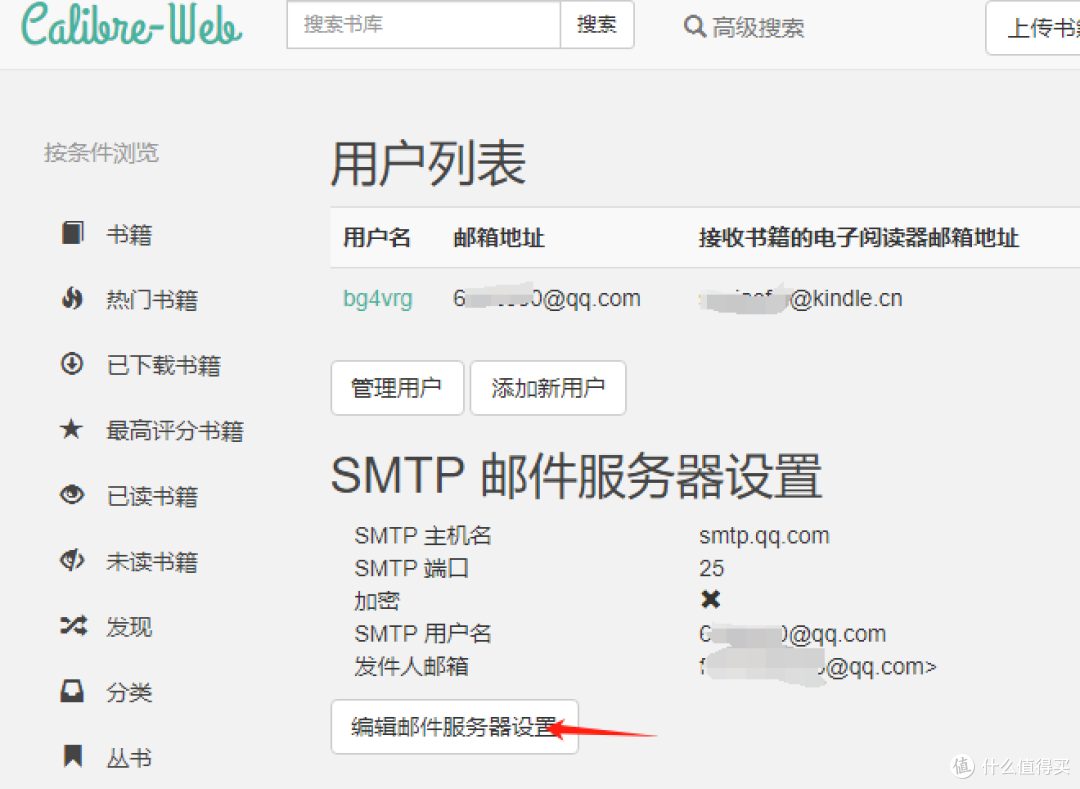
Task: Click the inbox icon for 分类
Action: (x=72, y=691)
